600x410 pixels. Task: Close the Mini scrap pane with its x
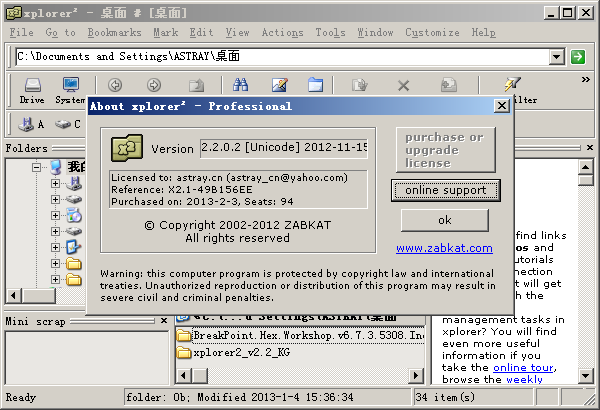tap(164, 320)
